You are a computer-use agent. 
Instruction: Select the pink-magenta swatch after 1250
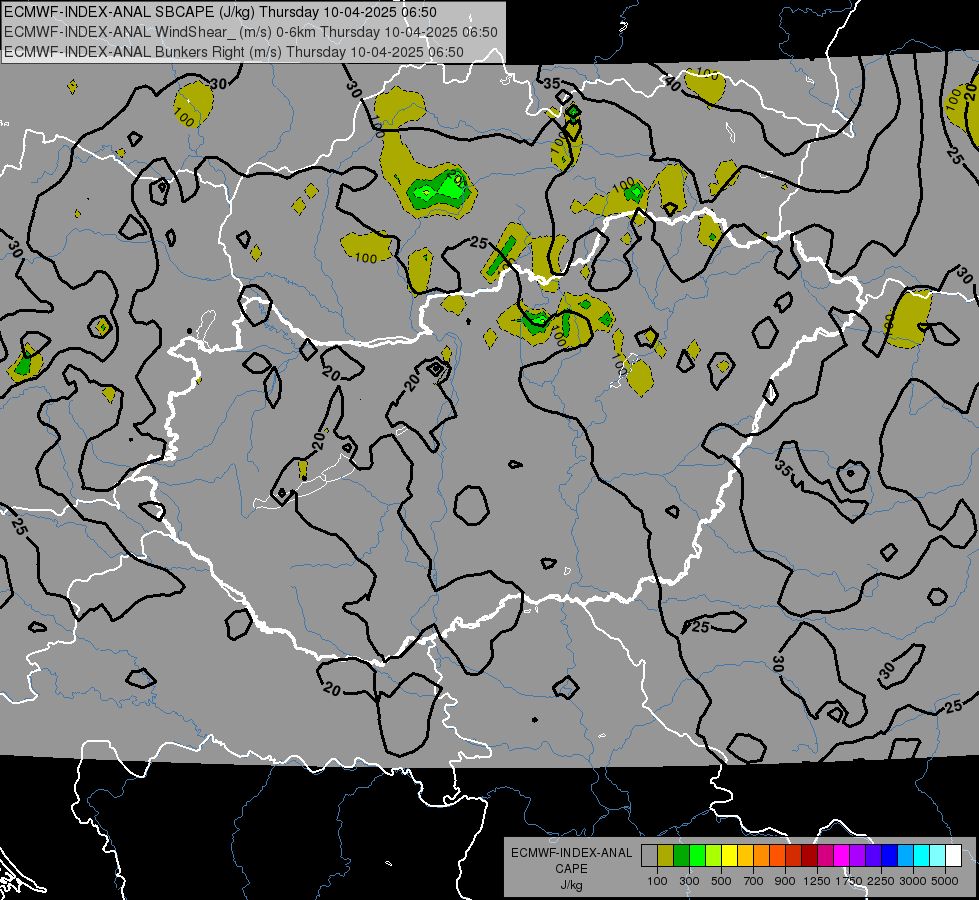coord(825,856)
